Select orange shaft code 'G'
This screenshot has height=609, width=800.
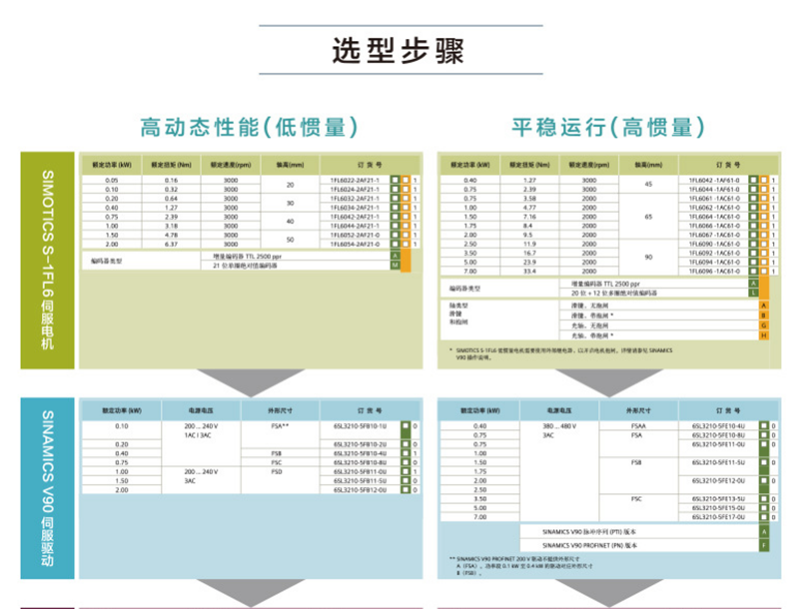764,325
